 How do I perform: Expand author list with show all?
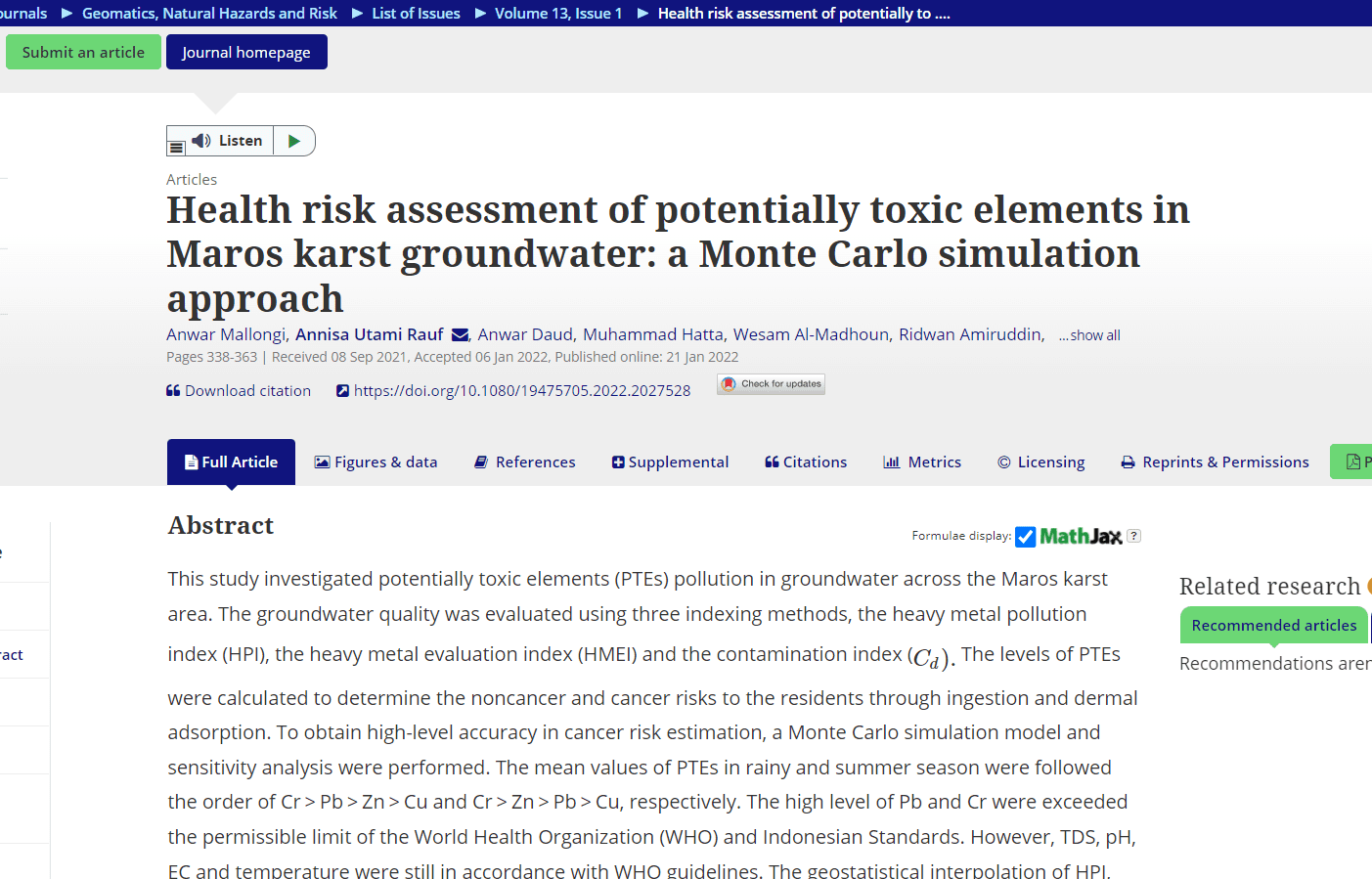click(1089, 335)
